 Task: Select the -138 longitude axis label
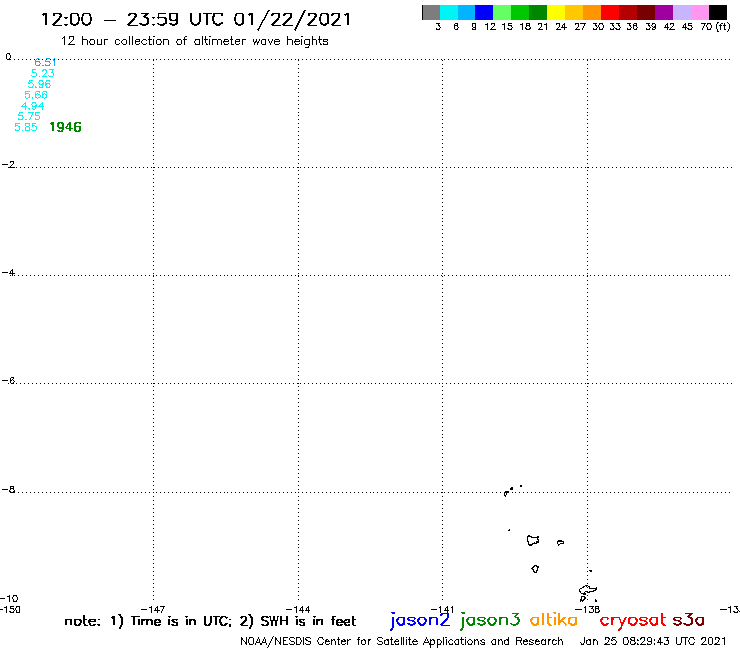(588, 609)
